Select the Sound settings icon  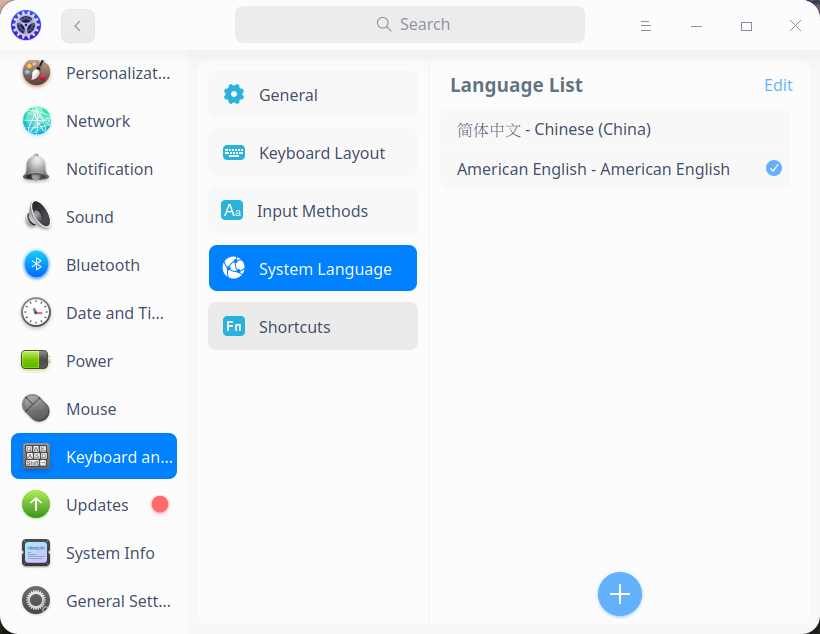point(36,217)
